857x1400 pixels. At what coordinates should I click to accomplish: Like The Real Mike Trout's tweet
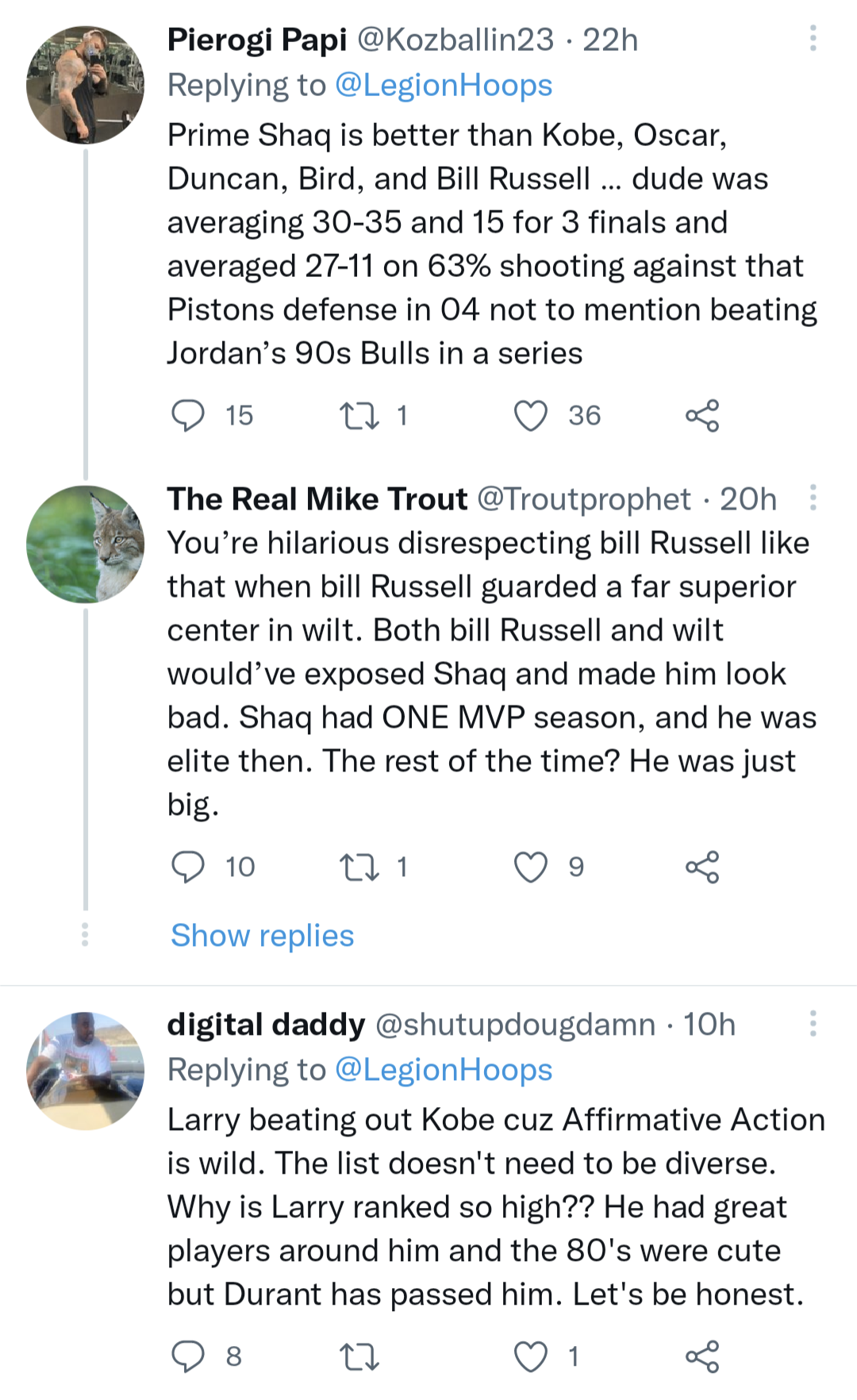pos(531,867)
